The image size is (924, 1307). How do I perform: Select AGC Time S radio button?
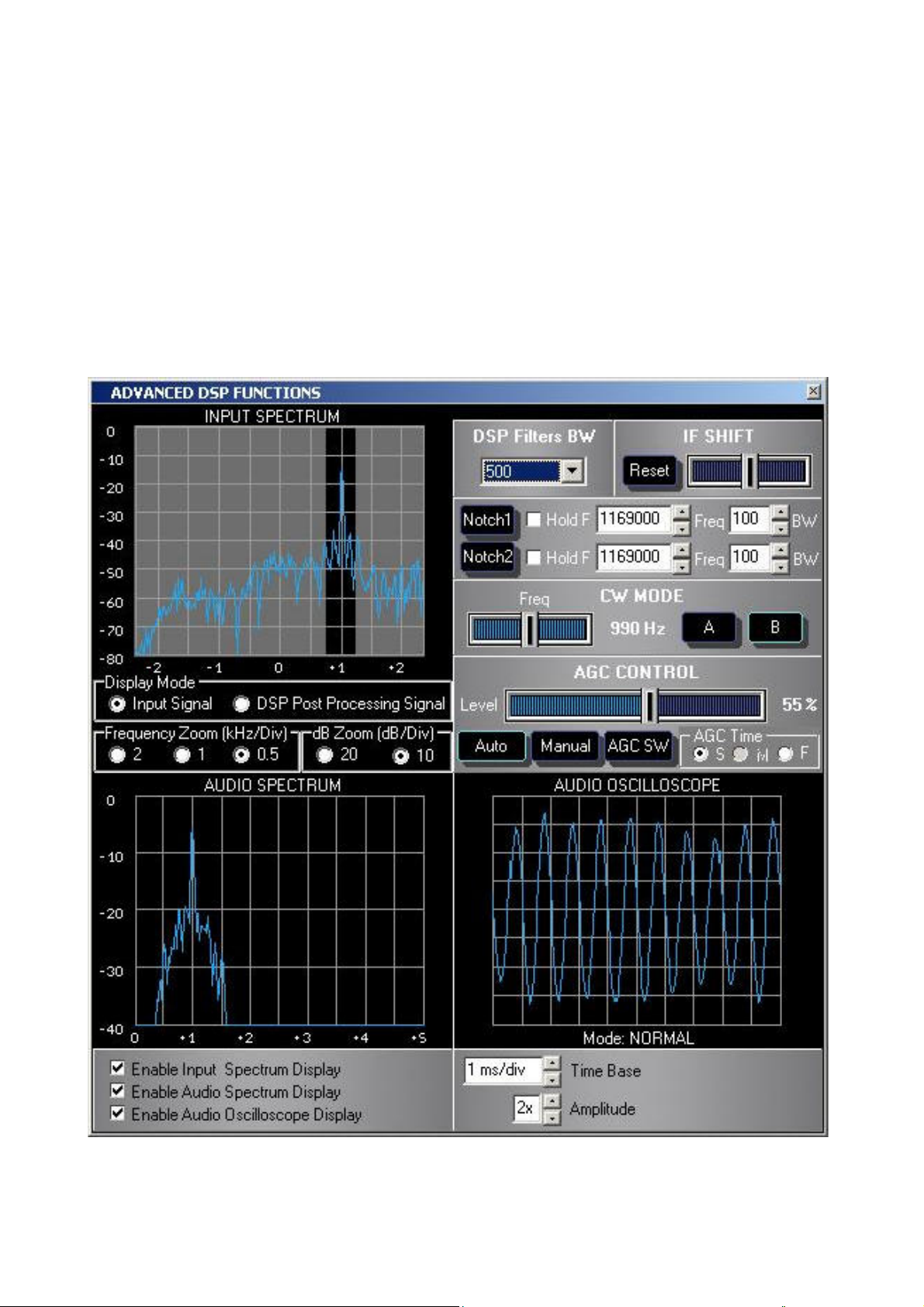click(701, 754)
